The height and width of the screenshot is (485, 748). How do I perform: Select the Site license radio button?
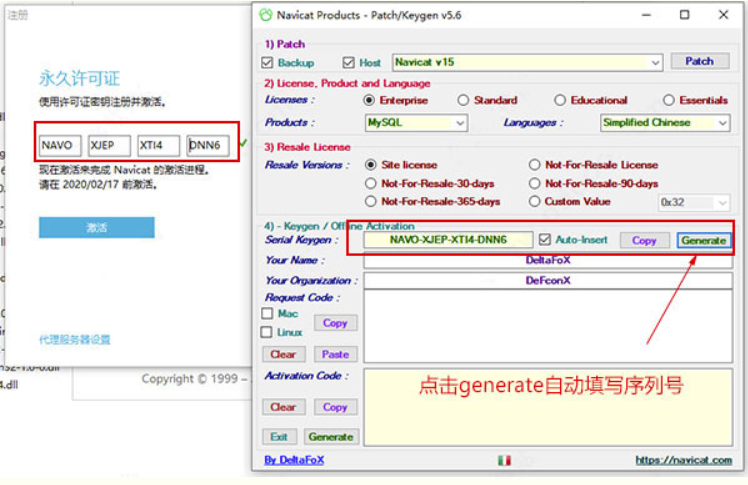pos(370,165)
